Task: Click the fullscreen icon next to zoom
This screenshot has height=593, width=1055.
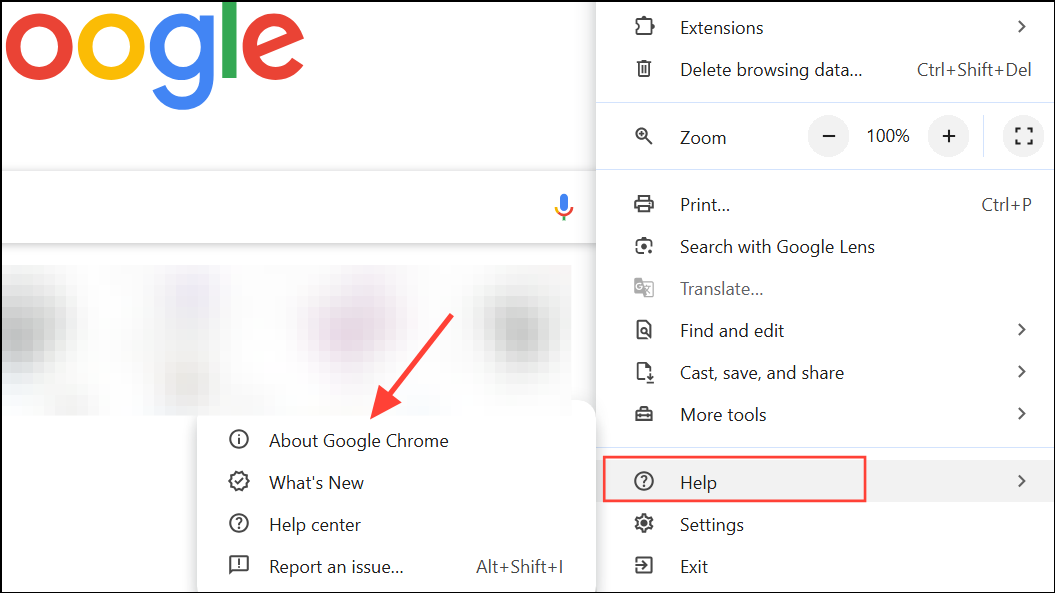Action: (1022, 137)
